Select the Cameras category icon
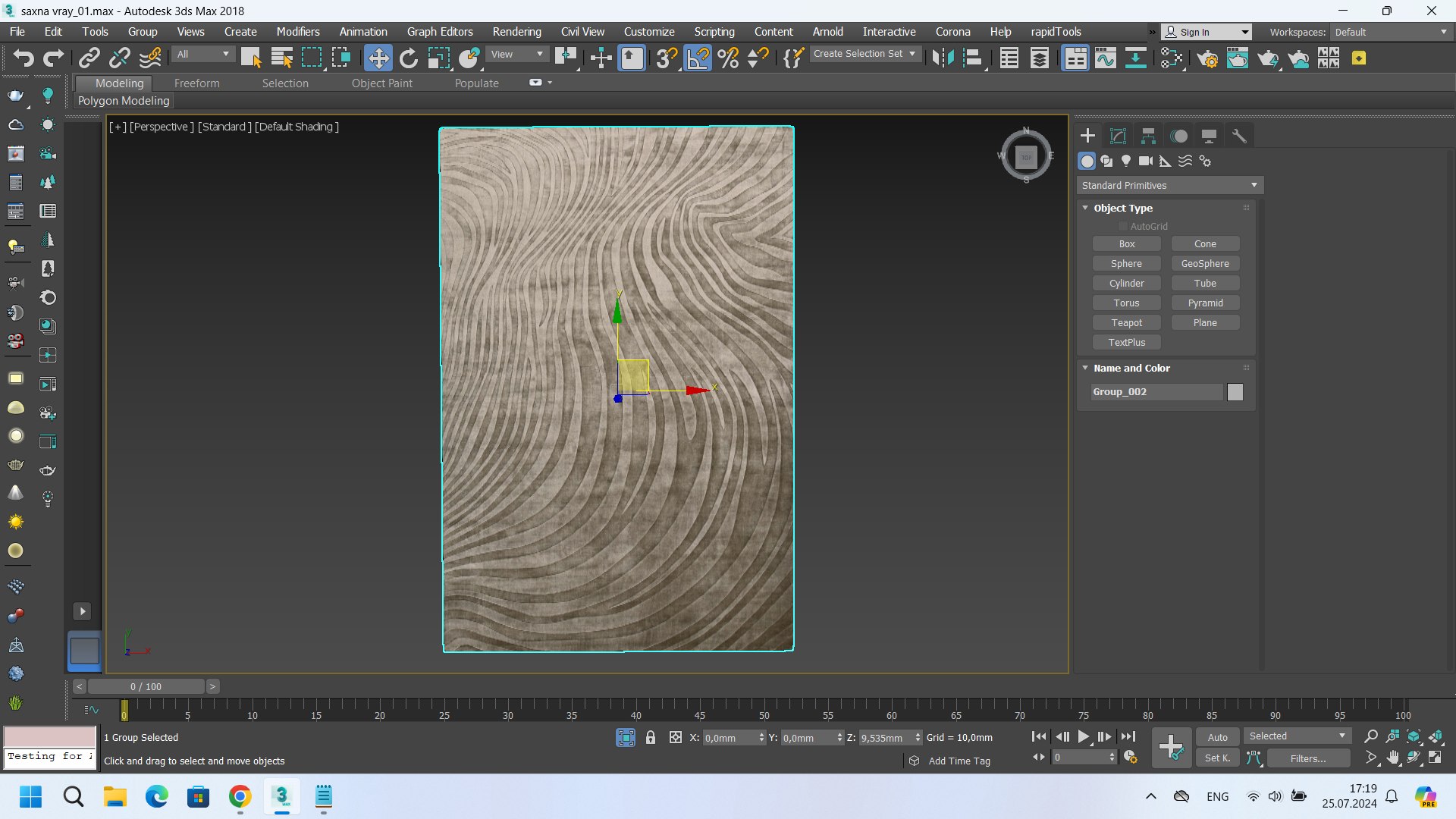1456x819 pixels. [1146, 161]
